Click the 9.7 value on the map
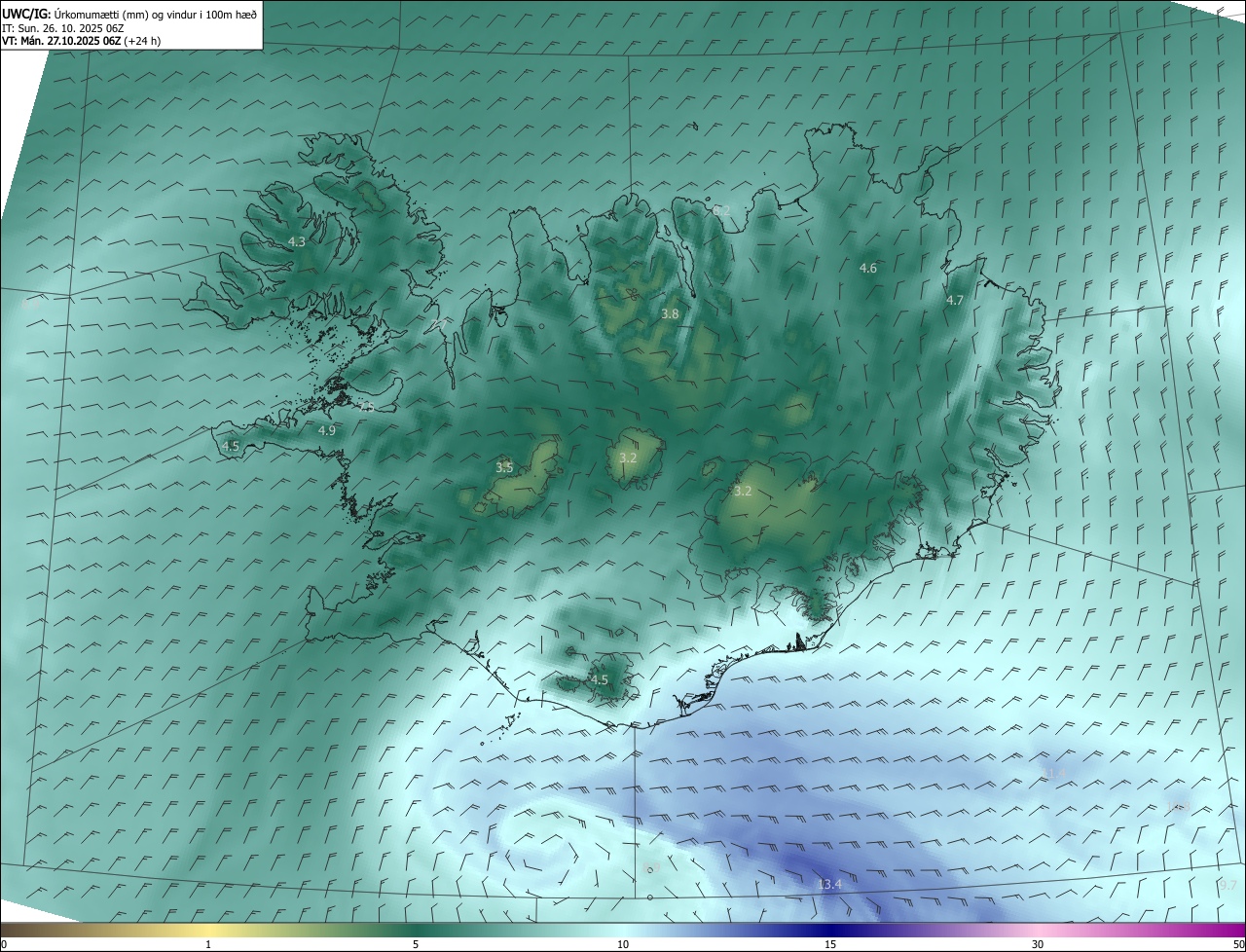1246x952 pixels. [1228, 885]
